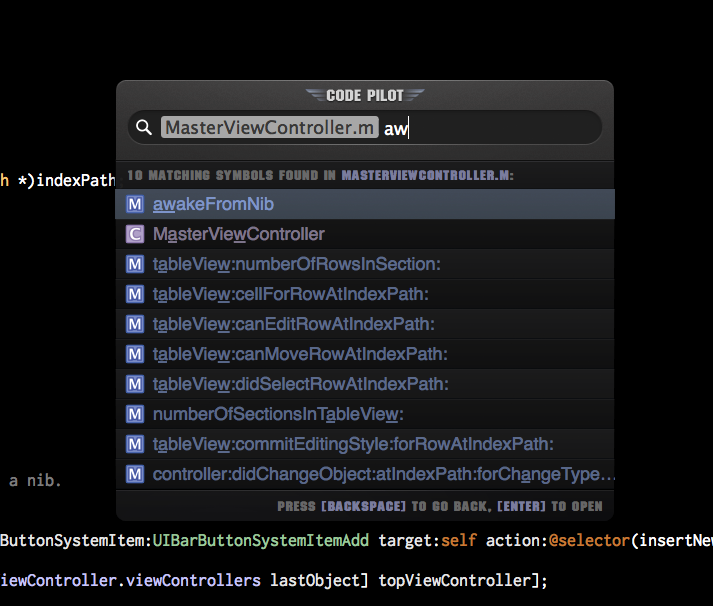Click the M icon beside numberOfSectionsInTableView:
713x606 pixels.
(x=135, y=414)
